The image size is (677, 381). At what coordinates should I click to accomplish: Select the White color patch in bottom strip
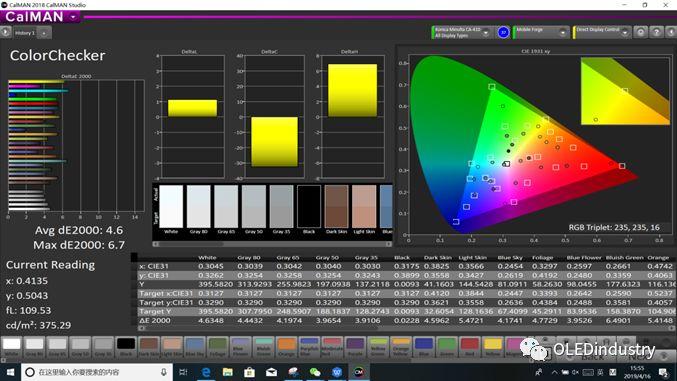[12, 347]
